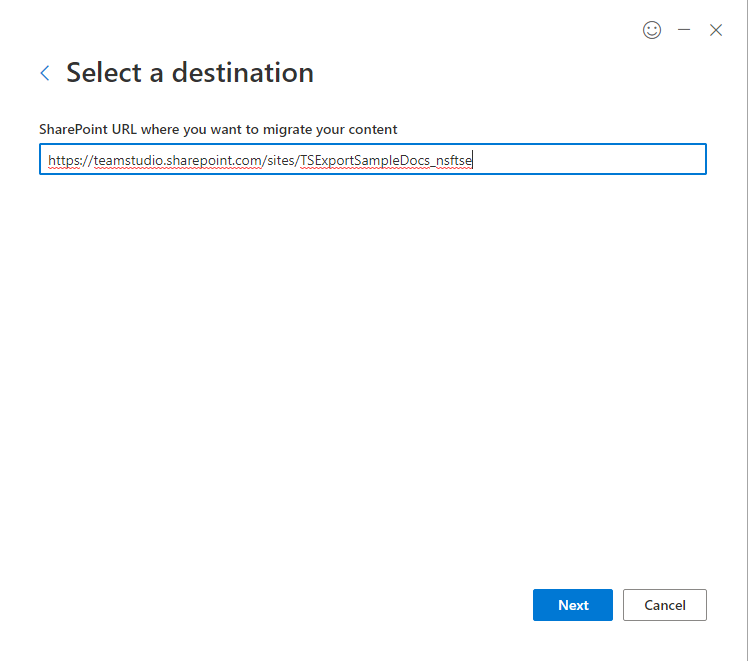The height and width of the screenshot is (661, 748).
Task: Minimize the migration tool window
Action: (684, 30)
